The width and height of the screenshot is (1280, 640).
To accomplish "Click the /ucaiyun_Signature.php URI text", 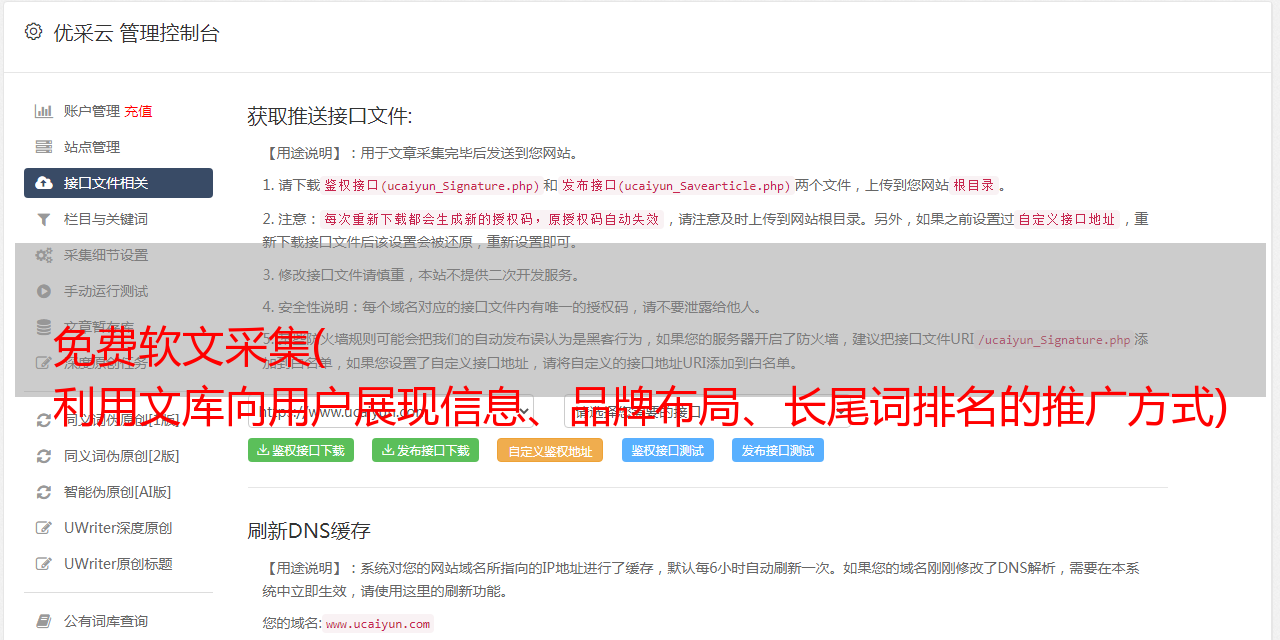I will tap(1054, 340).
